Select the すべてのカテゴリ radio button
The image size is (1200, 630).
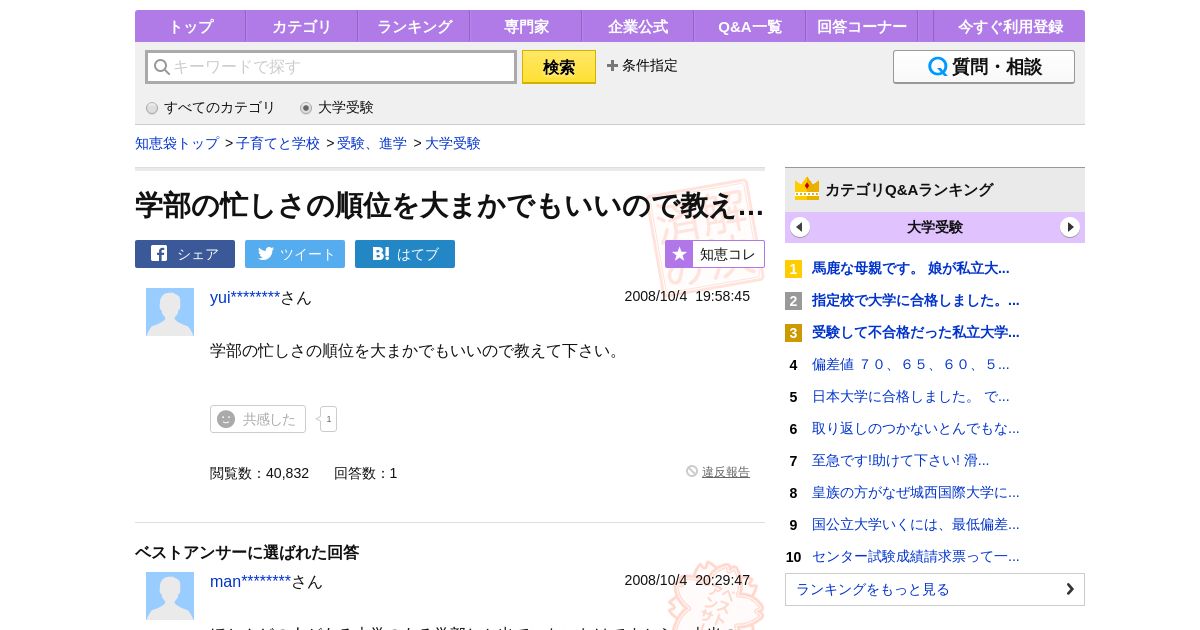(x=152, y=108)
